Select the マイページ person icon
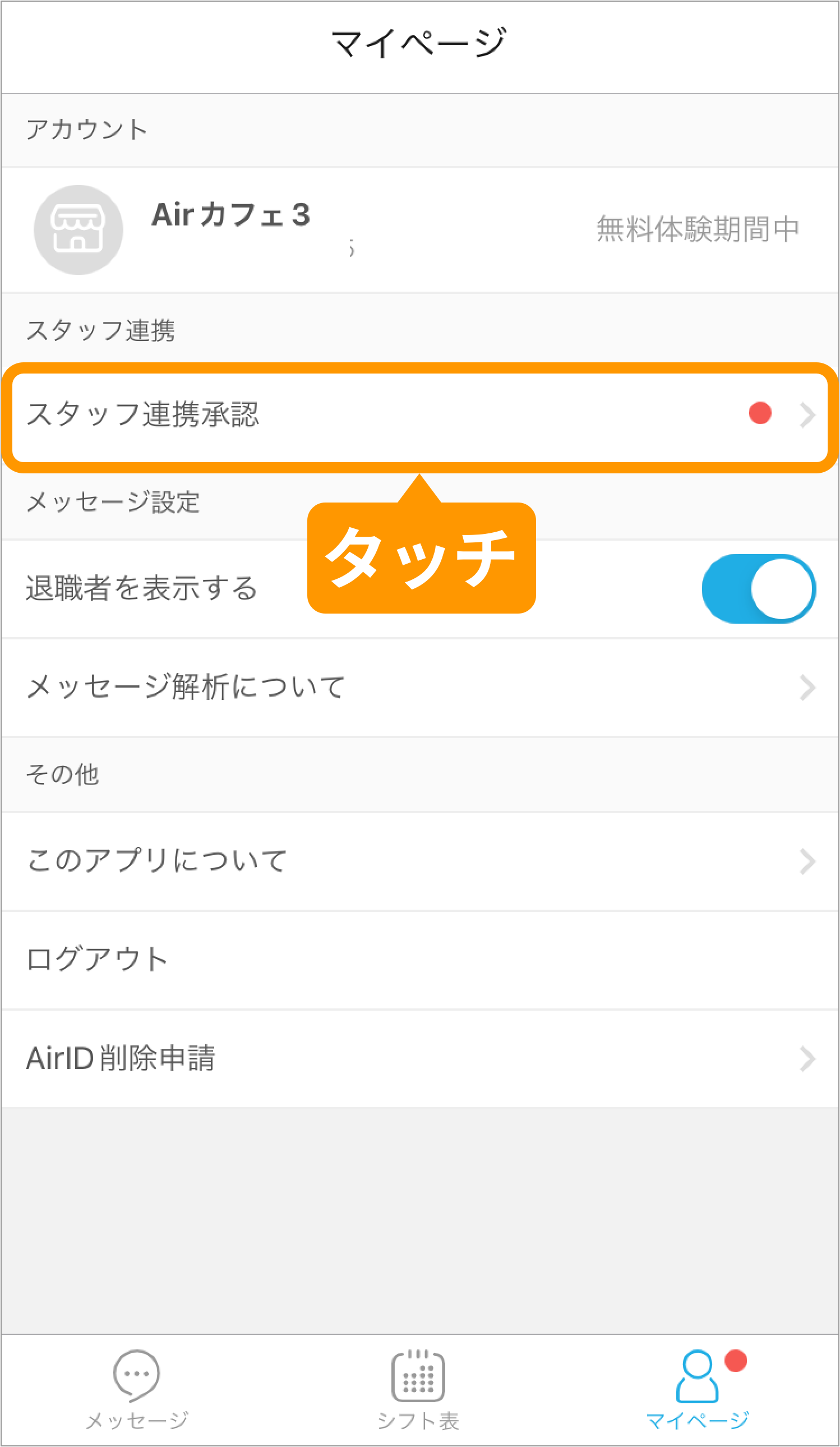The width and height of the screenshot is (840, 1447). [697, 1376]
